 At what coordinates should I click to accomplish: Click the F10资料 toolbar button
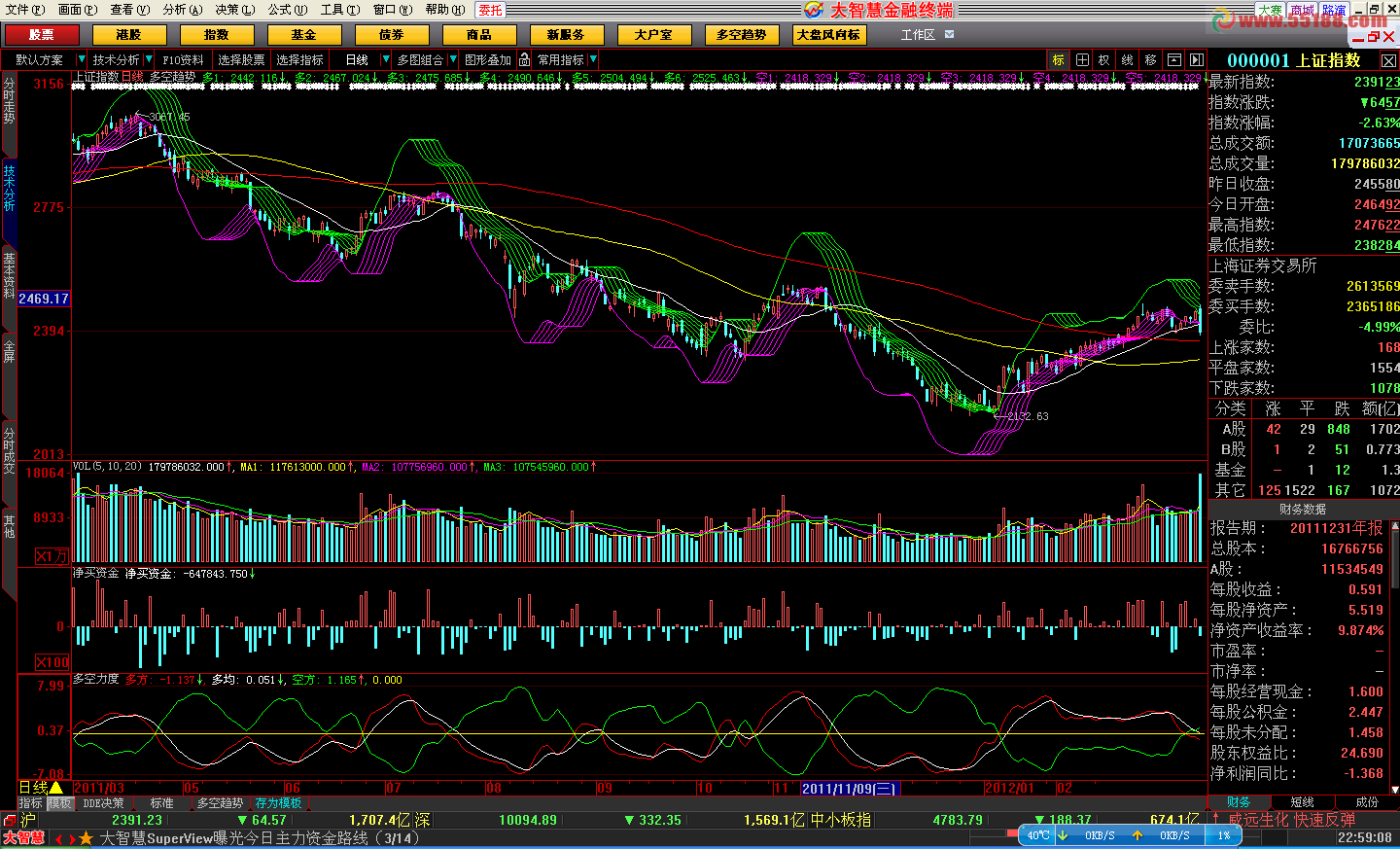[x=184, y=60]
